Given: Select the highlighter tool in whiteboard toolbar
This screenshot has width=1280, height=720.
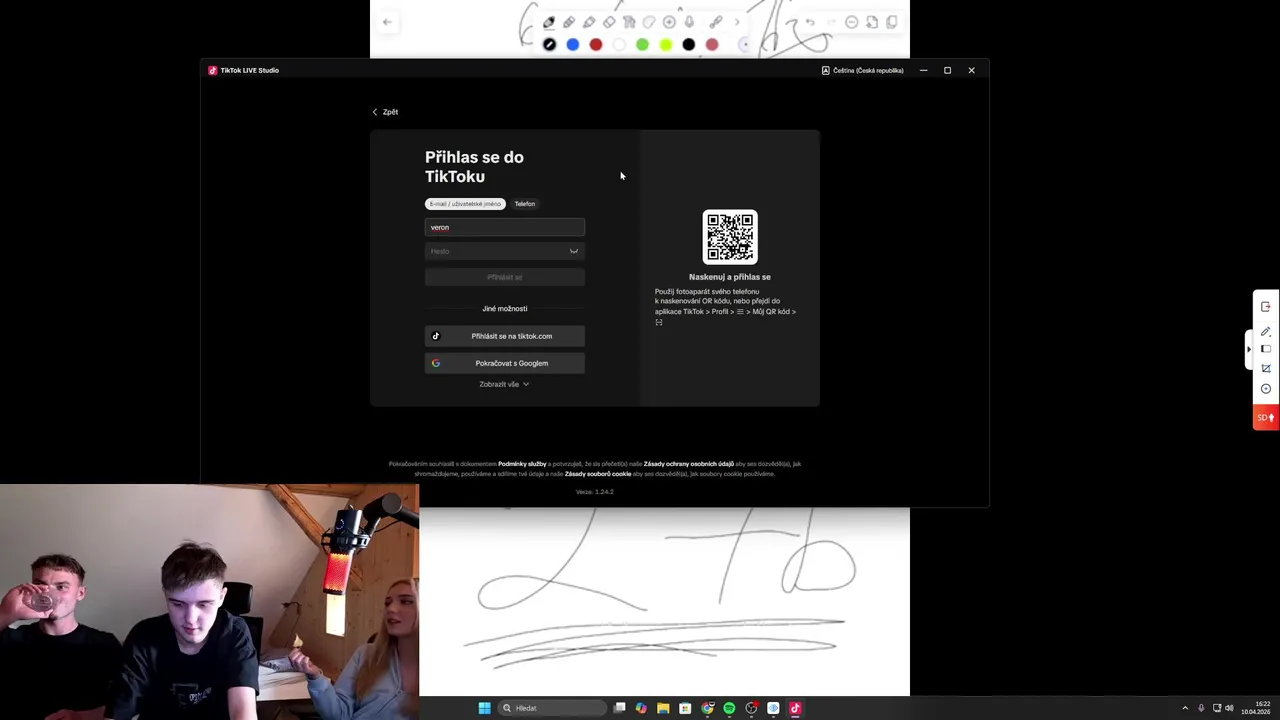Looking at the screenshot, I should pyautogui.click(x=589, y=22).
